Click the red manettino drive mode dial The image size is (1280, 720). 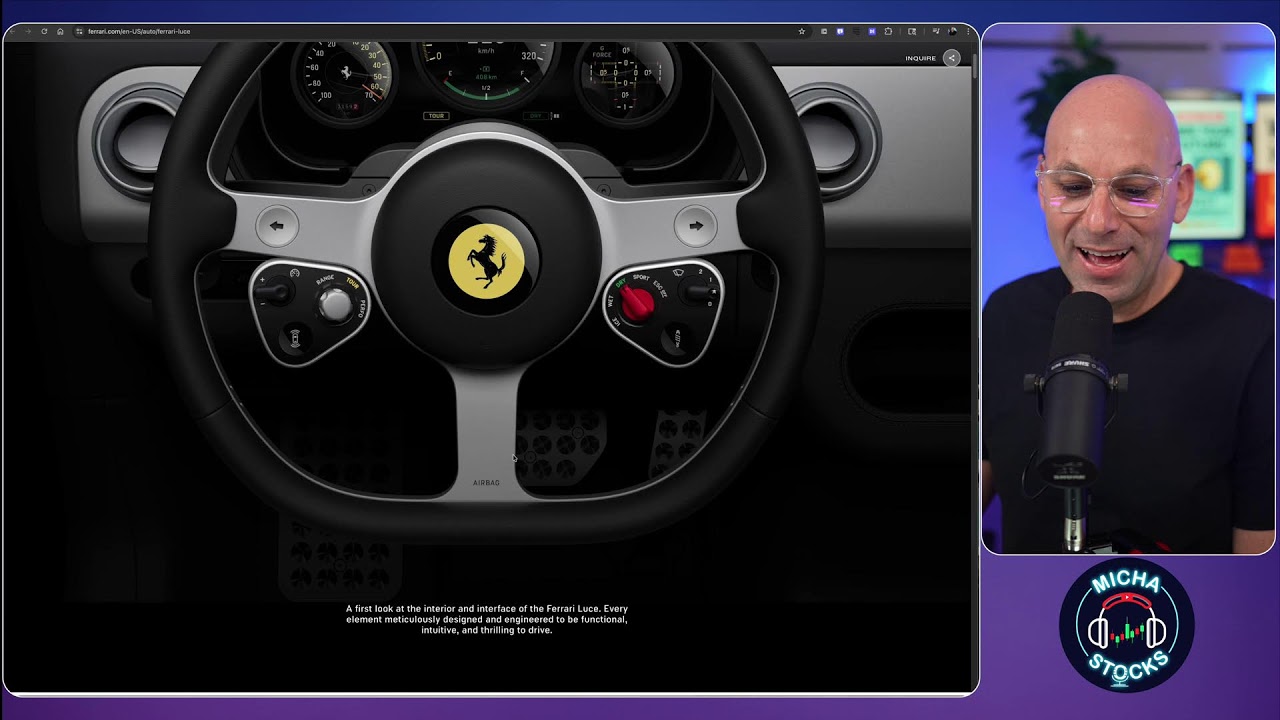click(x=637, y=303)
